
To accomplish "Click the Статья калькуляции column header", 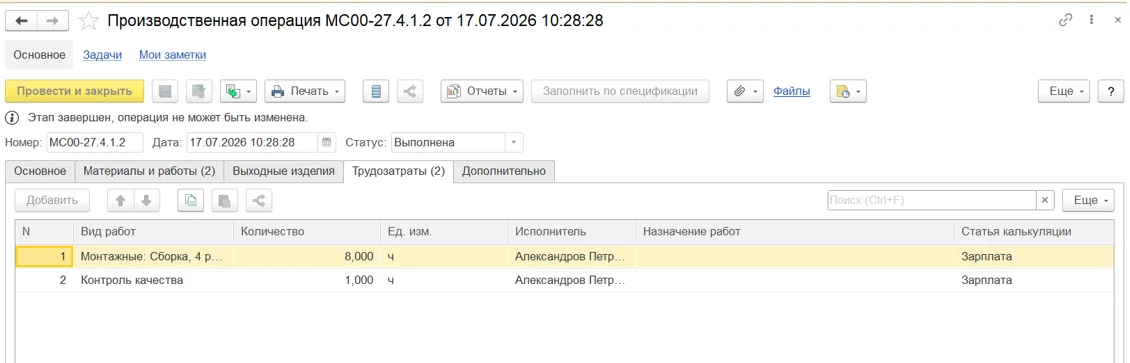I will 1034,231.
